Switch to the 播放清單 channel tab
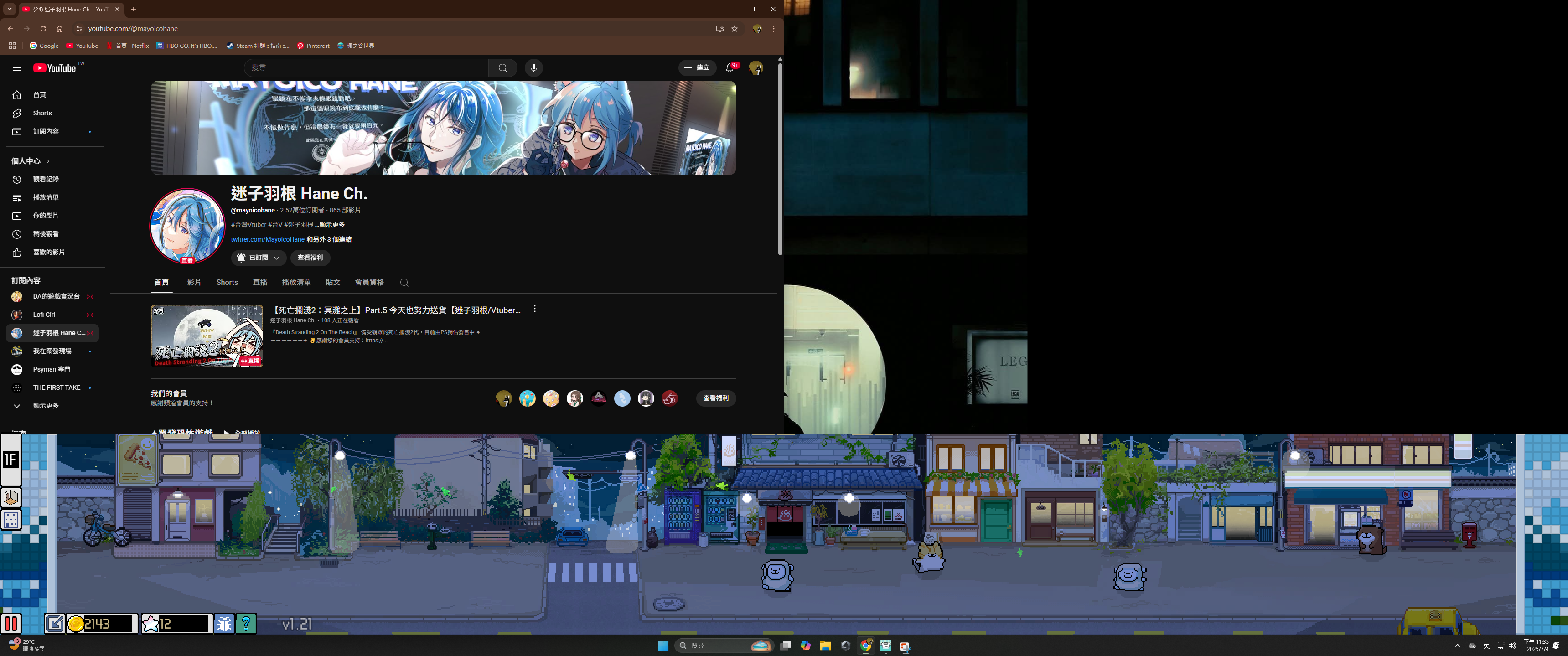Image resolution: width=1568 pixels, height=656 pixels. coord(296,282)
